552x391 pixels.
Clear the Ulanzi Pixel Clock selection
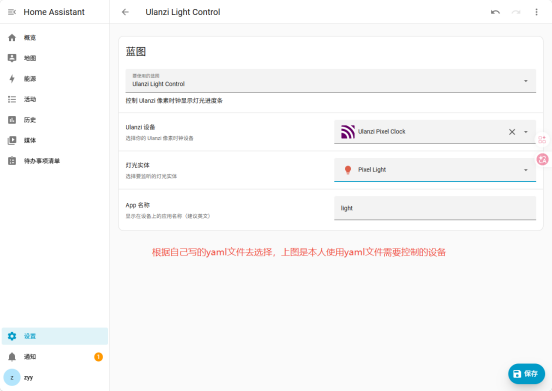(x=512, y=132)
